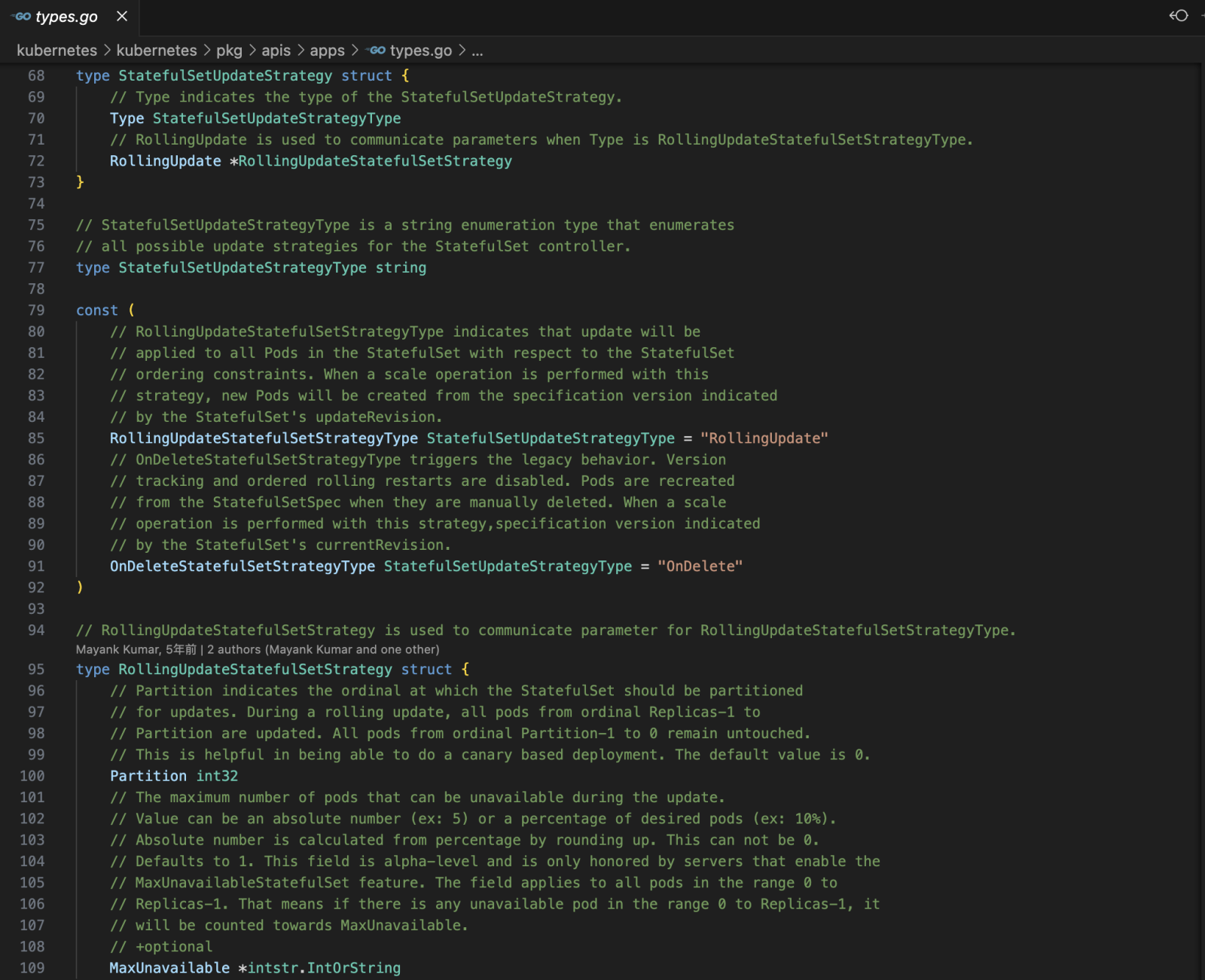Click the editor's vertical scrollbar
Image resolution: width=1205 pixels, height=980 pixels.
point(1200,452)
